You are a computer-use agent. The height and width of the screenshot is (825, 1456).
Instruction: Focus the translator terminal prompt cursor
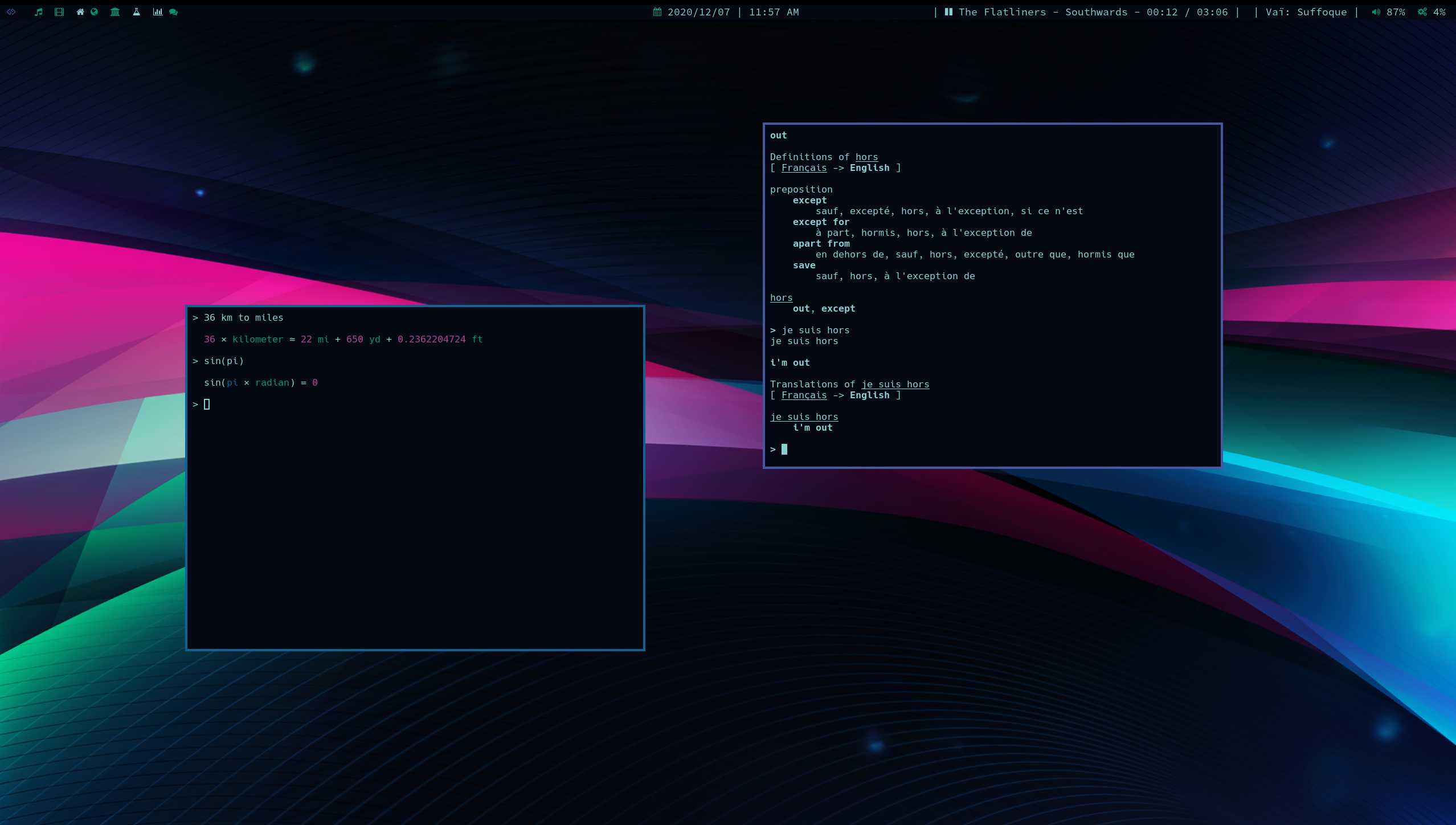pyautogui.click(x=784, y=450)
